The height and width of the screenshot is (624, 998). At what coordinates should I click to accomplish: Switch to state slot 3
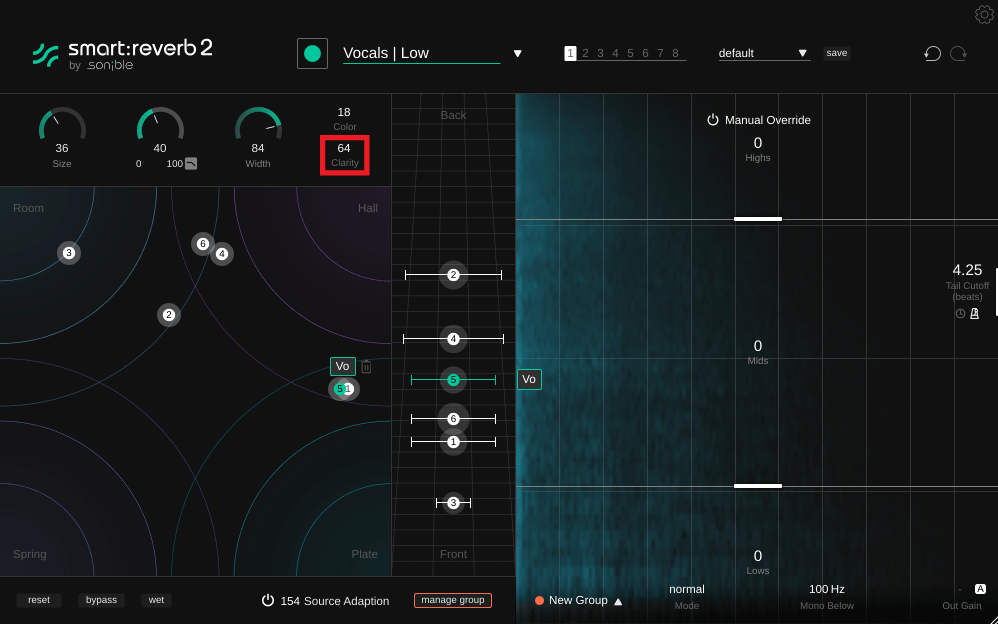coord(600,53)
